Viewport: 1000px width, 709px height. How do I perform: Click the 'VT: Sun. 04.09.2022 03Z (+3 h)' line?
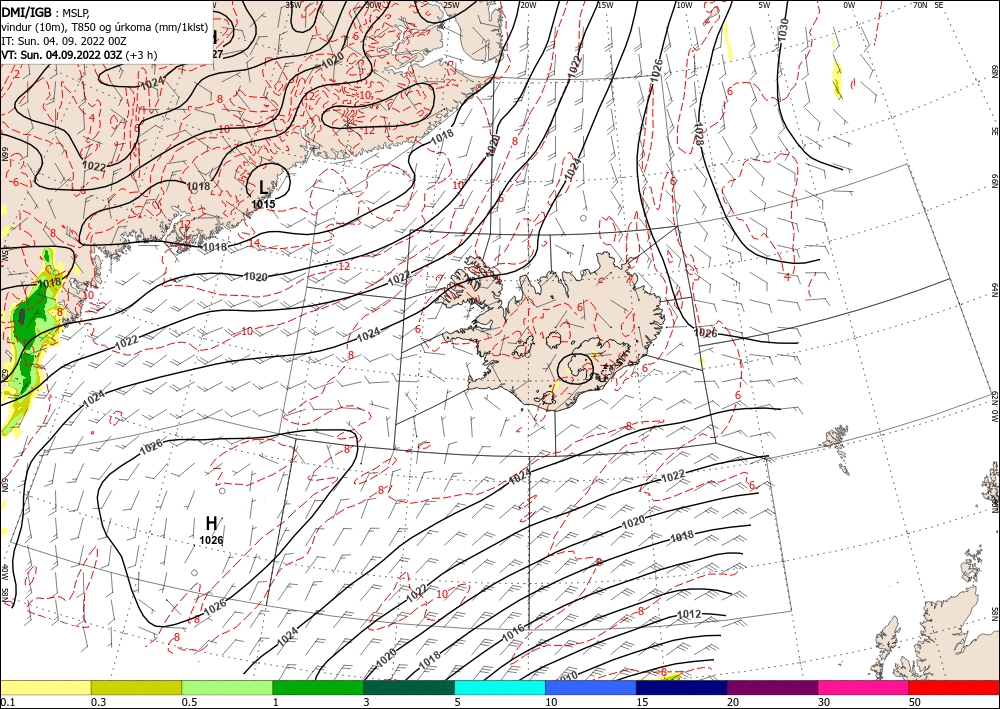(79, 55)
